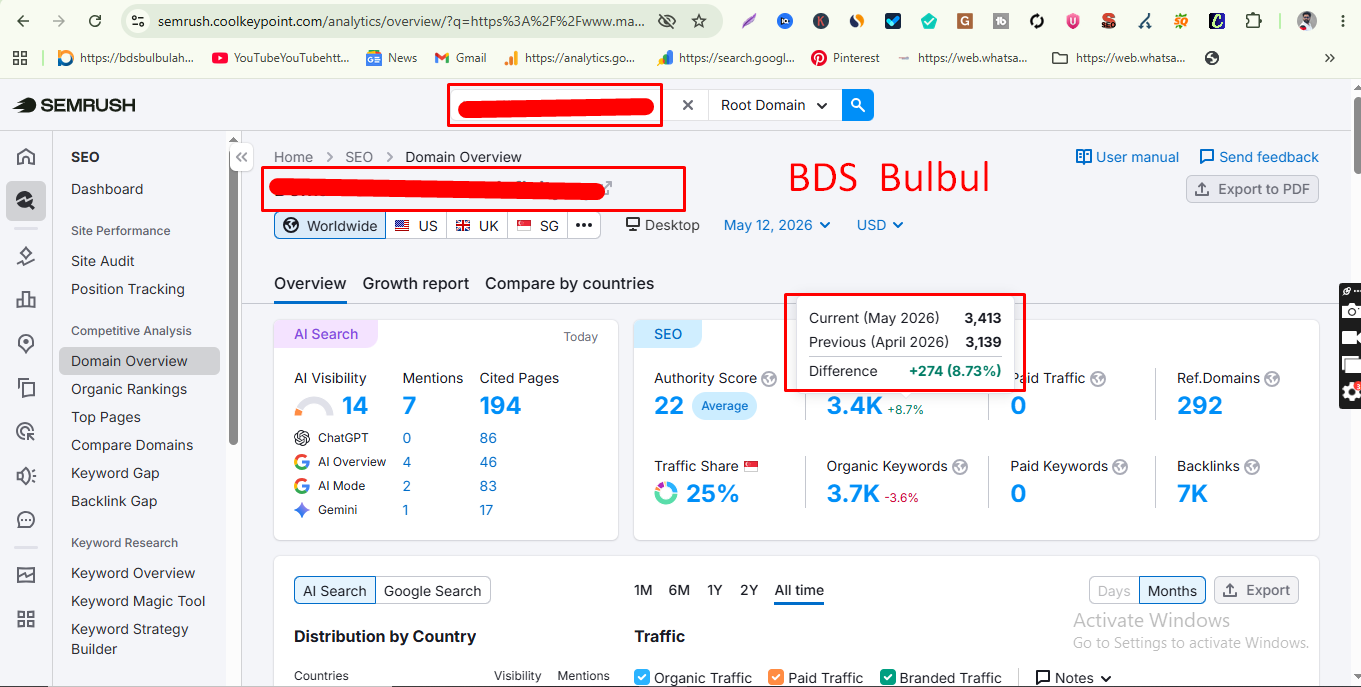
Task: Open the 194 Cited Pages value
Action: (x=500, y=406)
